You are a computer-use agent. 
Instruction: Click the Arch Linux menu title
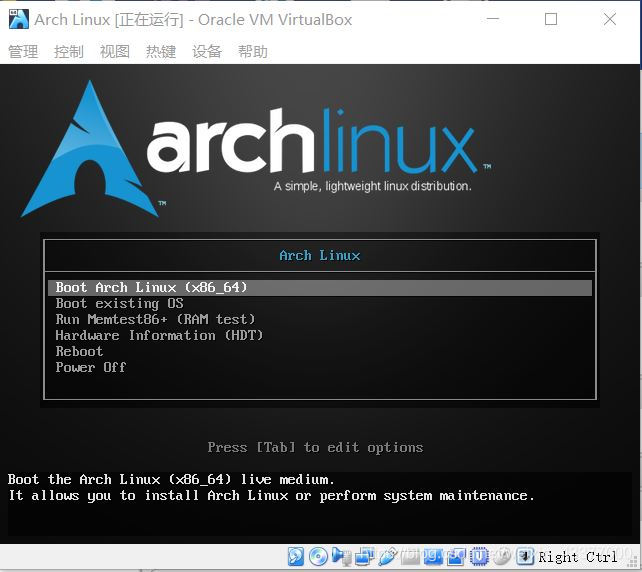click(x=320, y=255)
